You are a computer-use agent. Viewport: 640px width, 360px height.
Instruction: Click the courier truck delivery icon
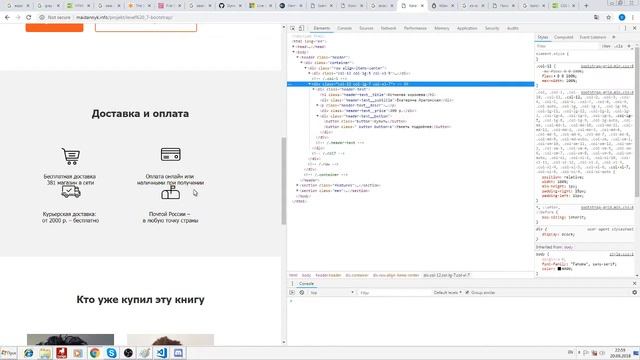click(x=71, y=192)
